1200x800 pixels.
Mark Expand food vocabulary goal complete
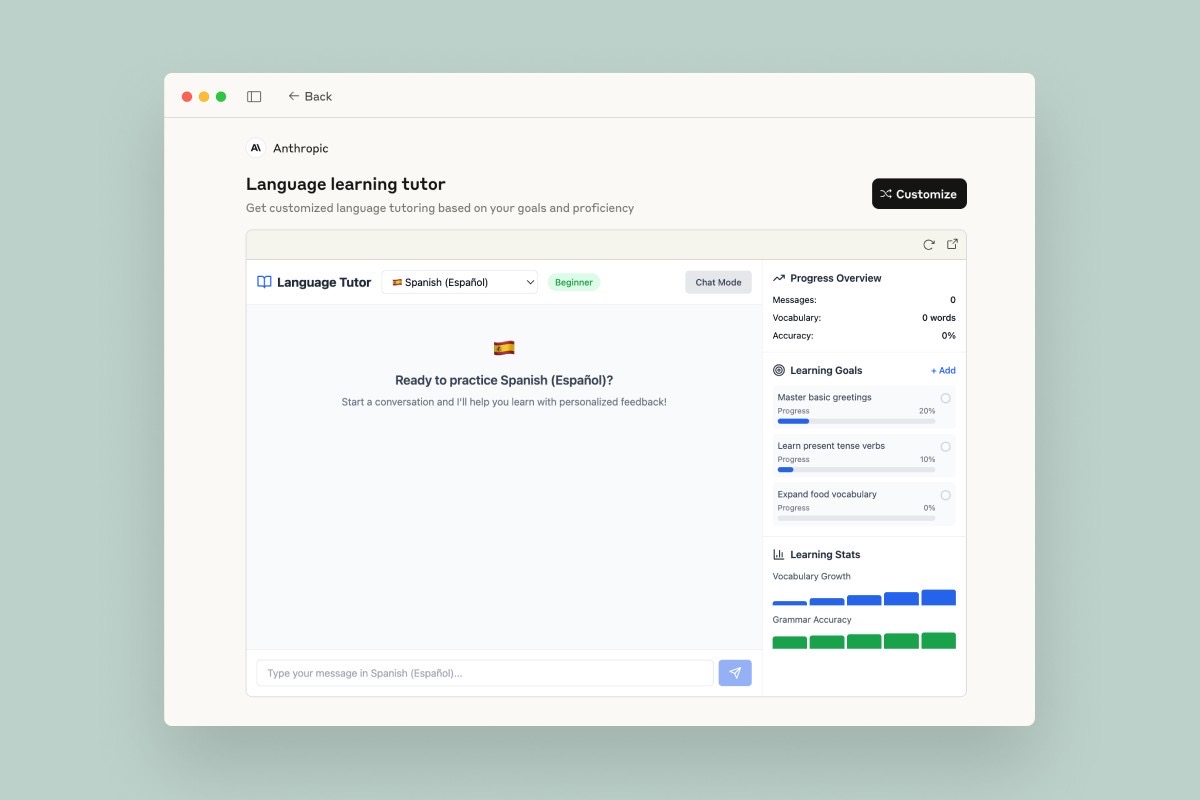[946, 495]
